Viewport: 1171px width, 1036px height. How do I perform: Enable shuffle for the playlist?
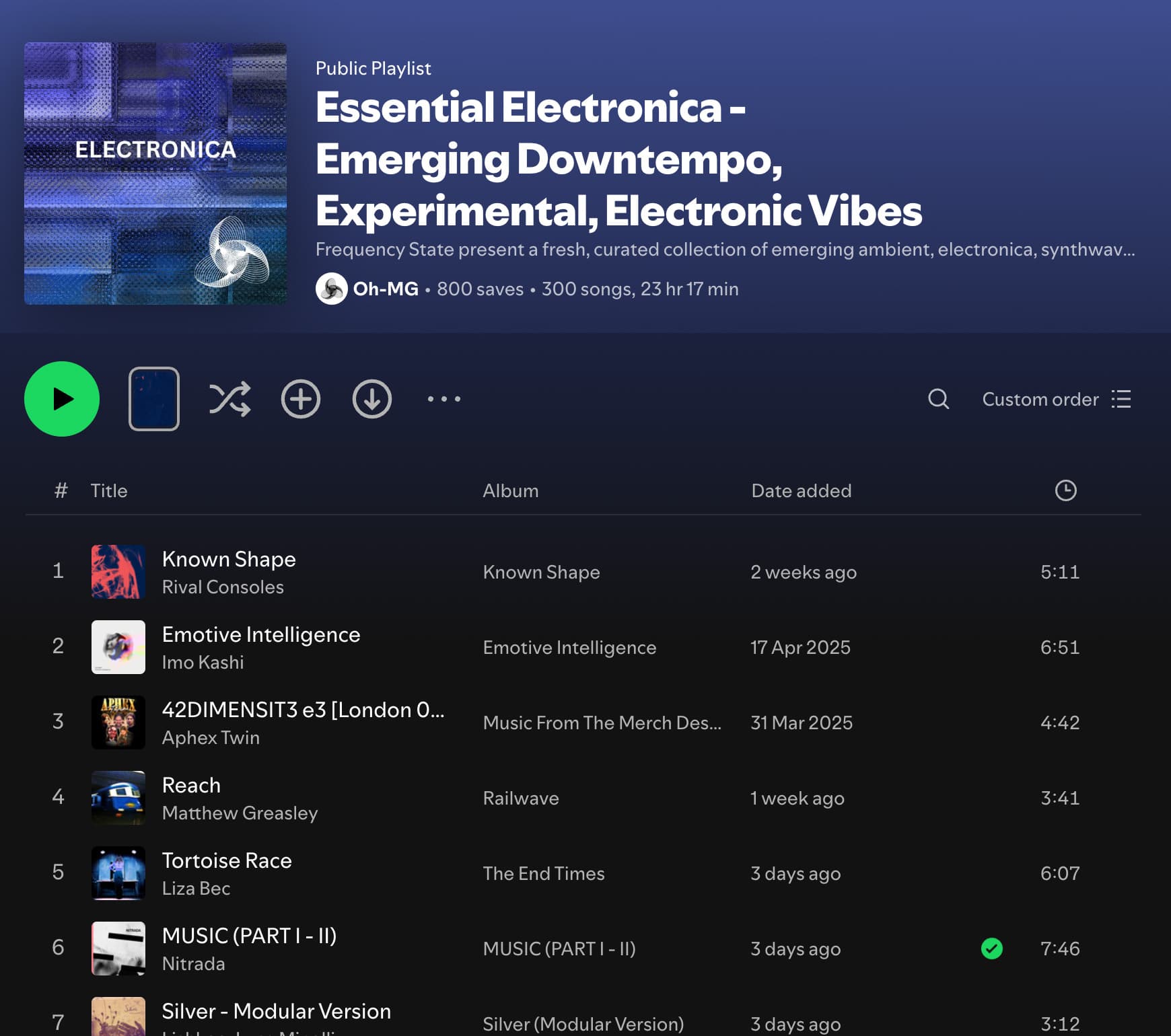coord(229,399)
